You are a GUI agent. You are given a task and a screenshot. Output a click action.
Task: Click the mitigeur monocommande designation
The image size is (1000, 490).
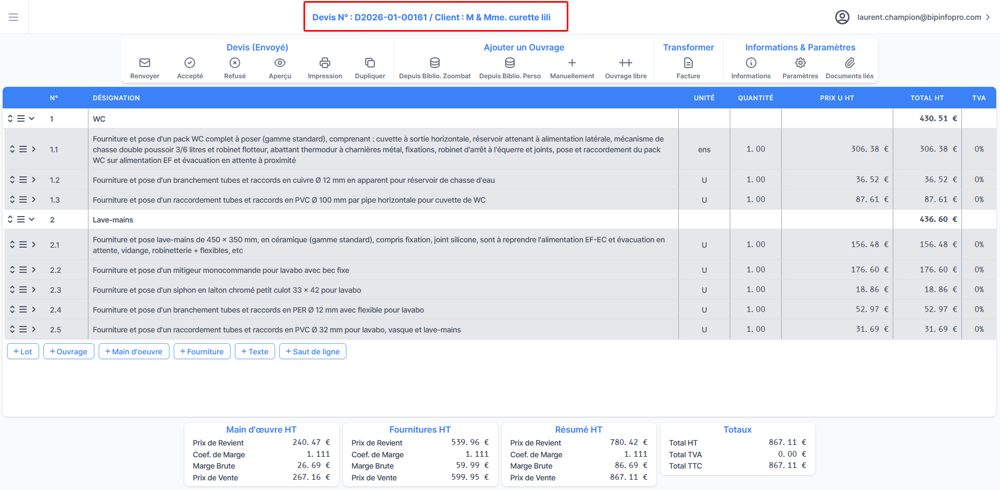[x=221, y=270]
